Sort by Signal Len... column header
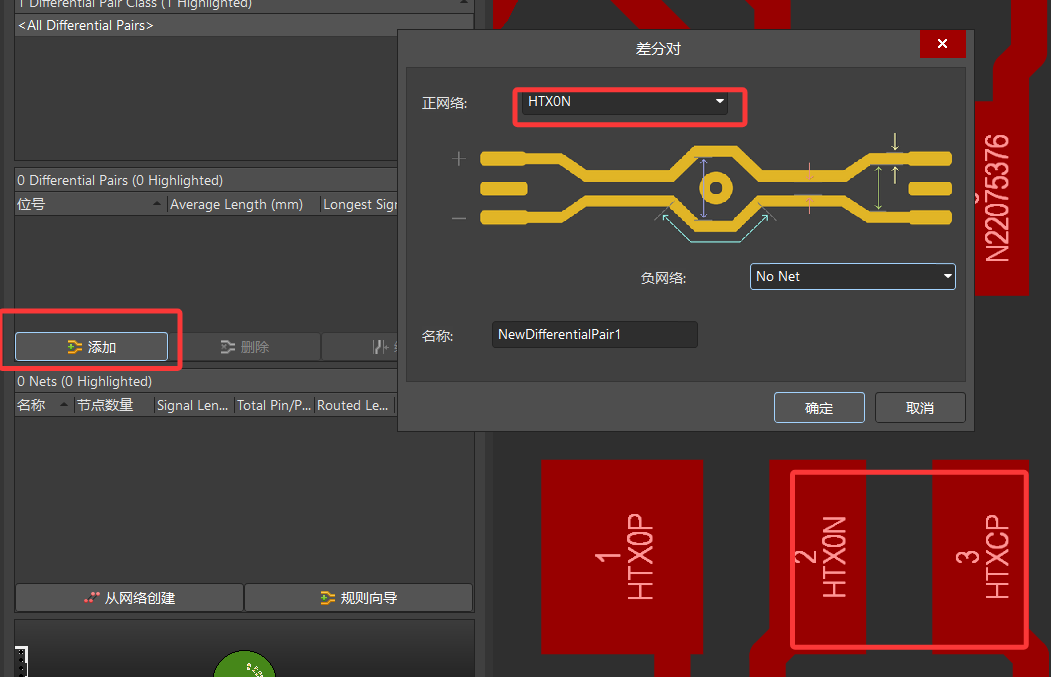 click(193, 406)
